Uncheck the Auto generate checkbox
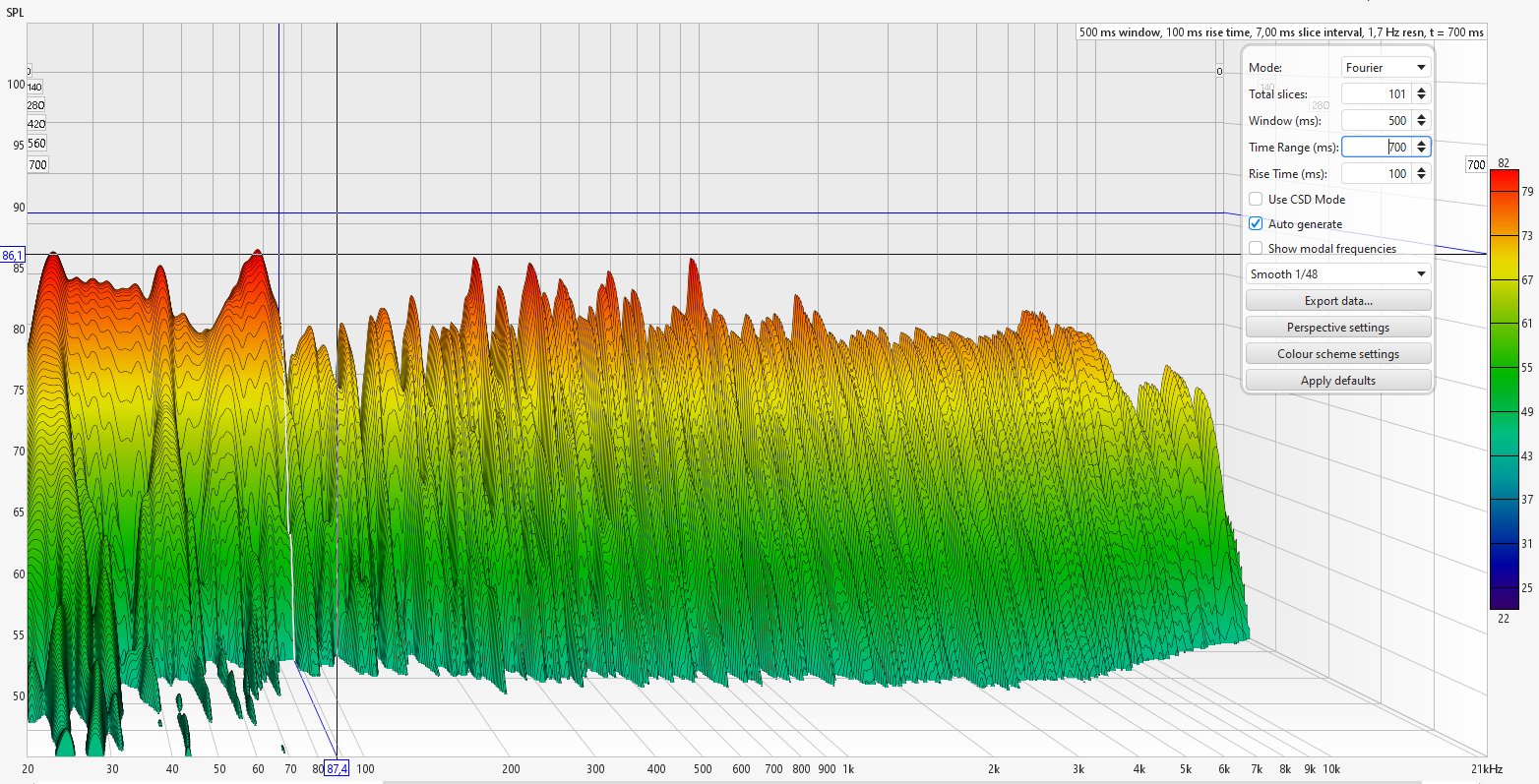Viewport: 1539px width, 784px height. [x=1256, y=224]
